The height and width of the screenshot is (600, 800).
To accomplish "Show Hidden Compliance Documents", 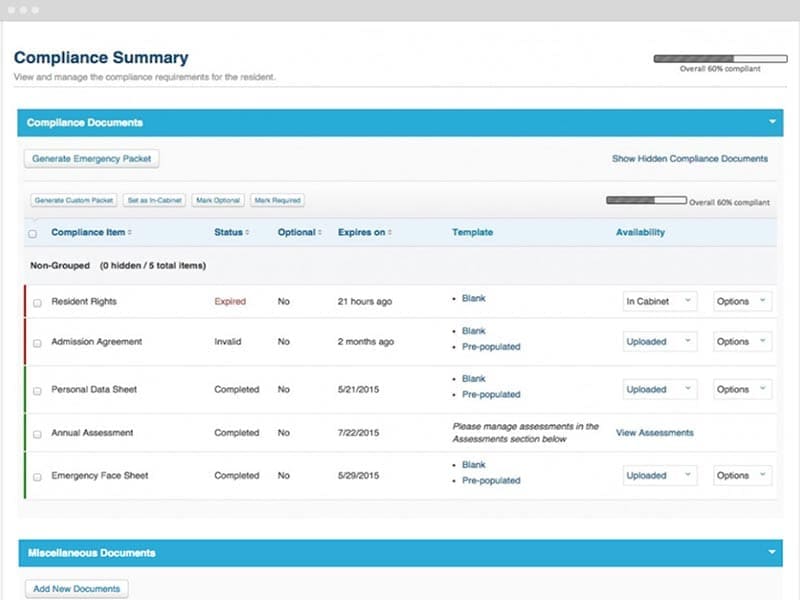I will 690,158.
